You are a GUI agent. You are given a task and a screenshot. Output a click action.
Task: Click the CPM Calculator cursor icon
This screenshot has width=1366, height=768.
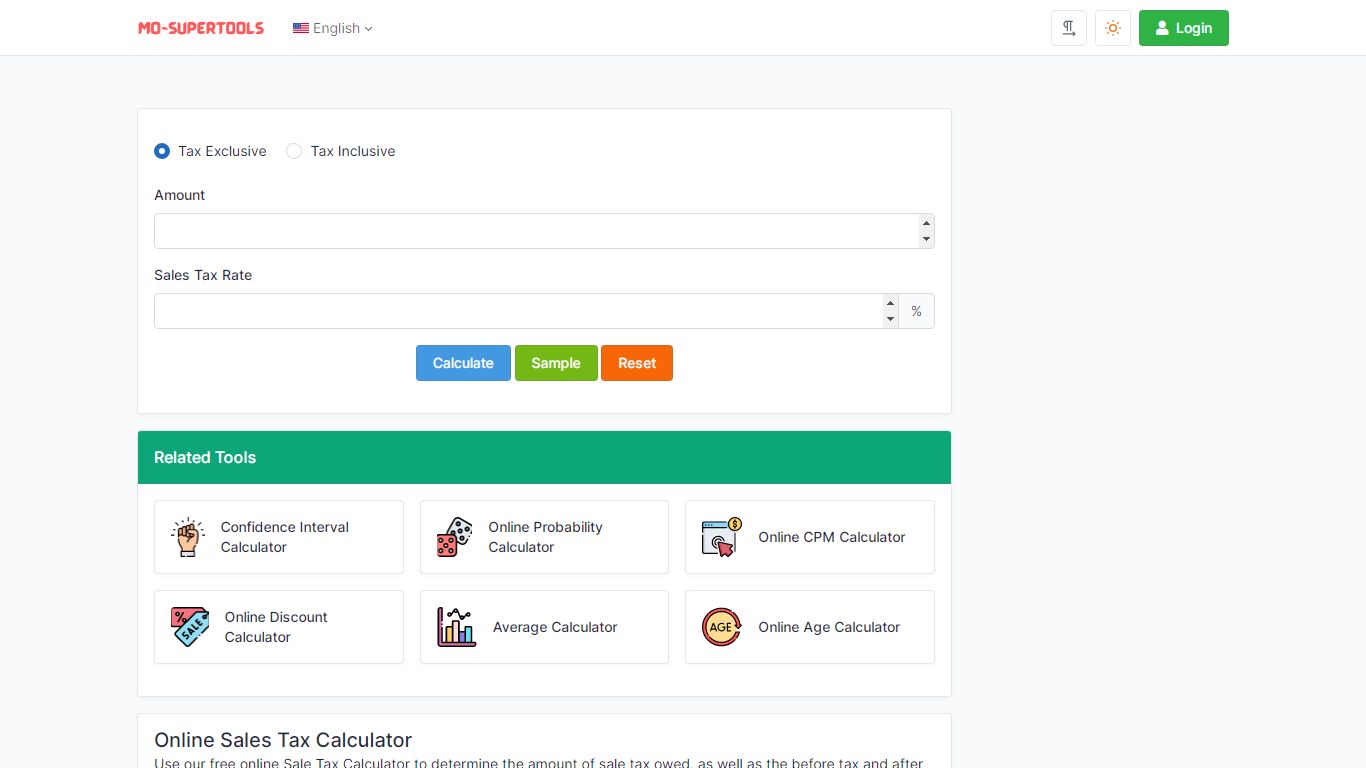[x=721, y=537]
